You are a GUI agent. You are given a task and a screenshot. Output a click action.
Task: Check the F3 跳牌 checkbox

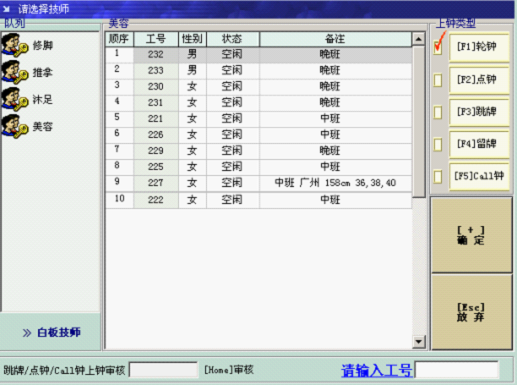pyautogui.click(x=438, y=113)
